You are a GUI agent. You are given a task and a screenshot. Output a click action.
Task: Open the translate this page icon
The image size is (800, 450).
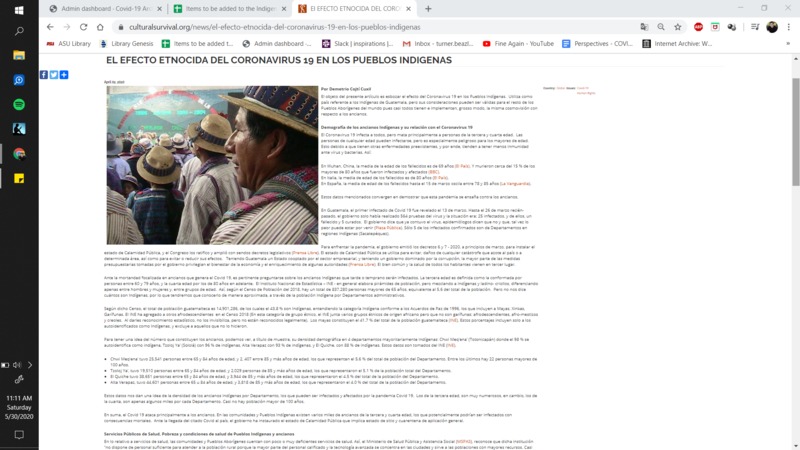point(644,27)
